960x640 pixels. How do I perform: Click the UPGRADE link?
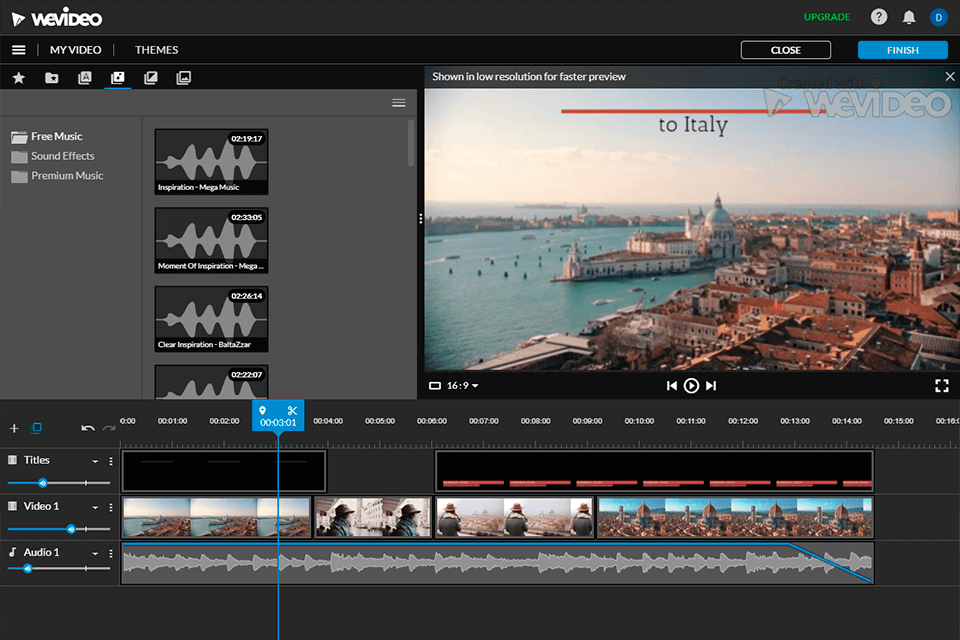coord(827,17)
